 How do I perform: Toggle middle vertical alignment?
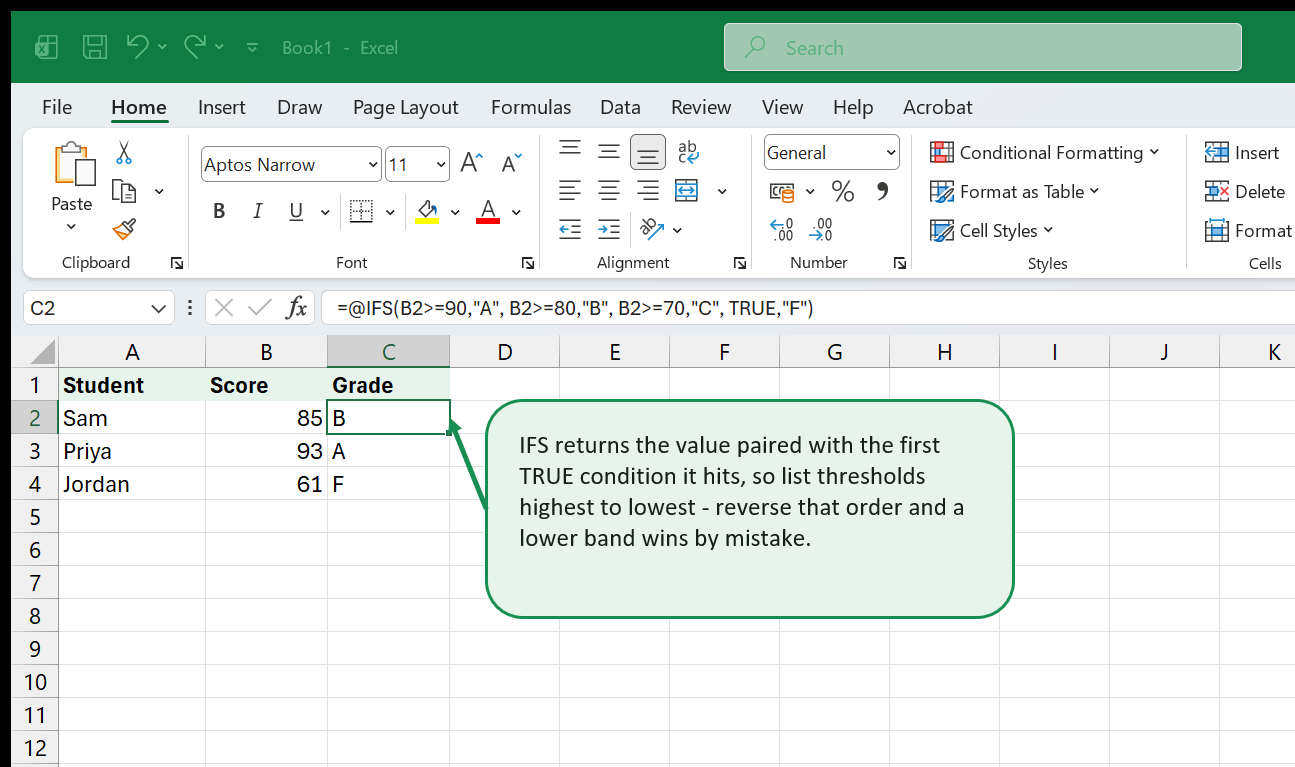[609, 151]
